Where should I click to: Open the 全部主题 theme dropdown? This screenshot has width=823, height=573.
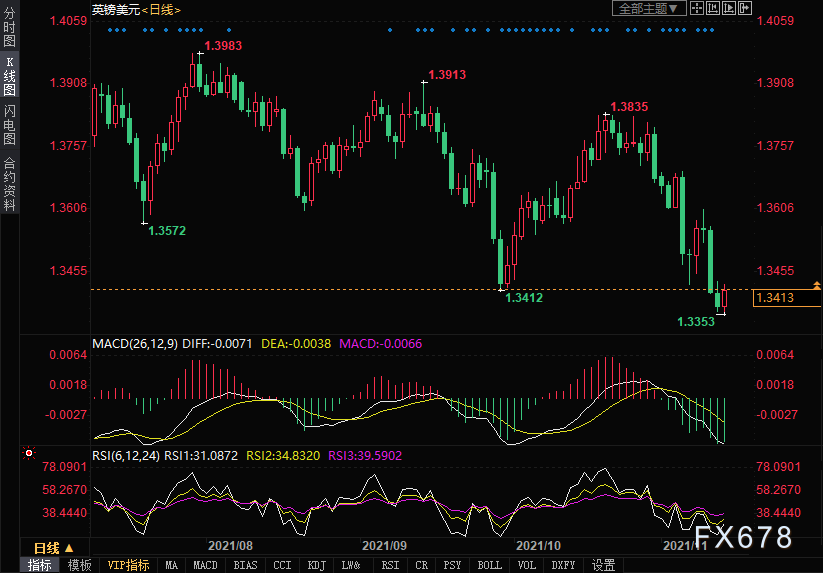(x=648, y=8)
